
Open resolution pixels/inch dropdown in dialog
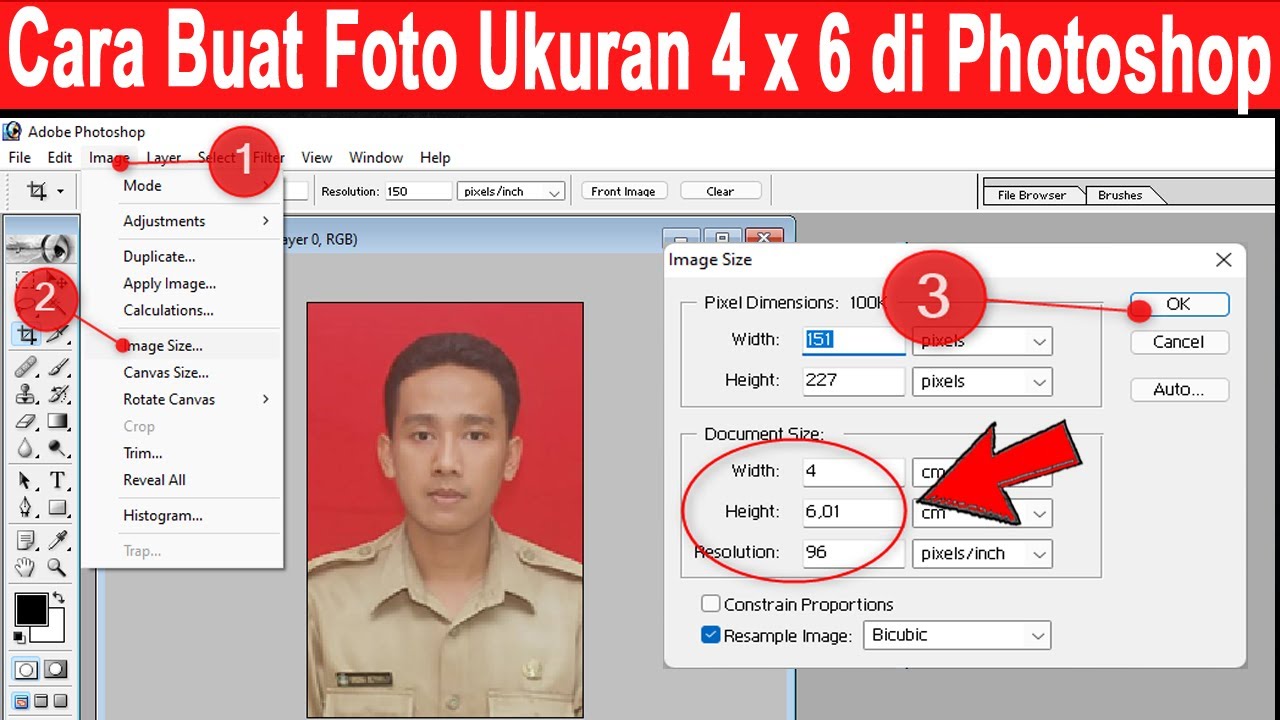pyautogui.click(x=982, y=553)
